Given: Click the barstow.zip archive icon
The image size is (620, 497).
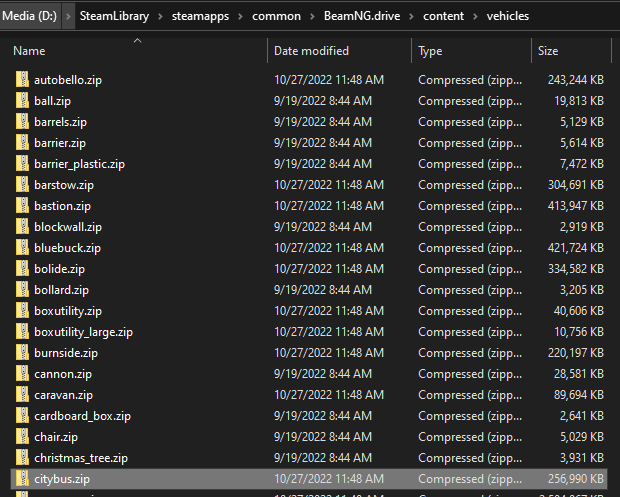Looking at the screenshot, I should 23,184.
